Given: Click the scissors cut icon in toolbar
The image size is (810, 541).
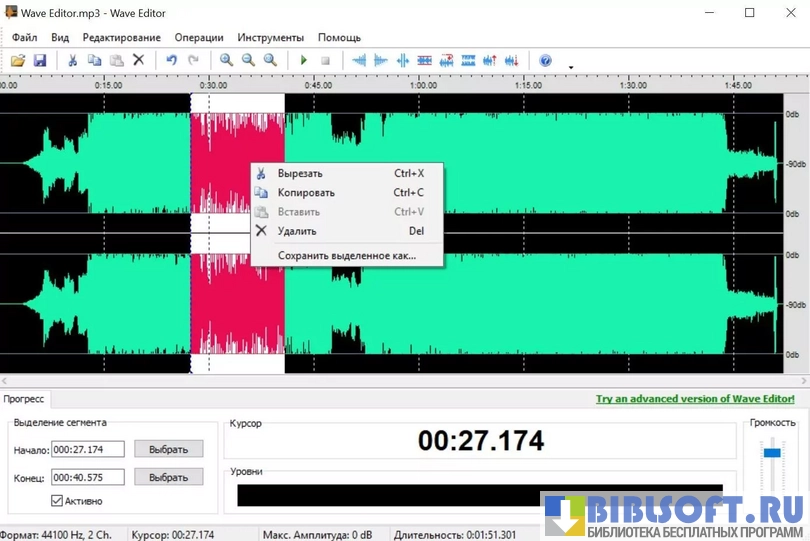Looking at the screenshot, I should (72, 60).
